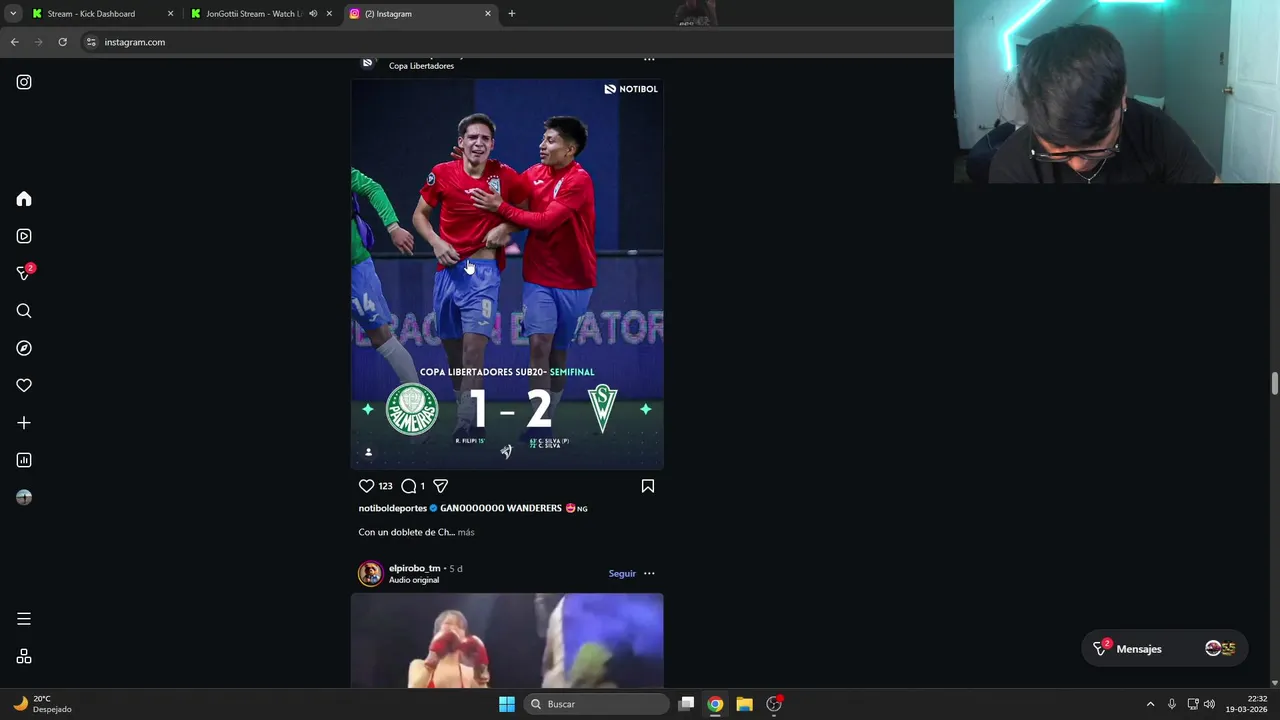Open comments on the Wanderers post
Image resolution: width=1280 pixels, height=720 pixels.
[x=408, y=486]
